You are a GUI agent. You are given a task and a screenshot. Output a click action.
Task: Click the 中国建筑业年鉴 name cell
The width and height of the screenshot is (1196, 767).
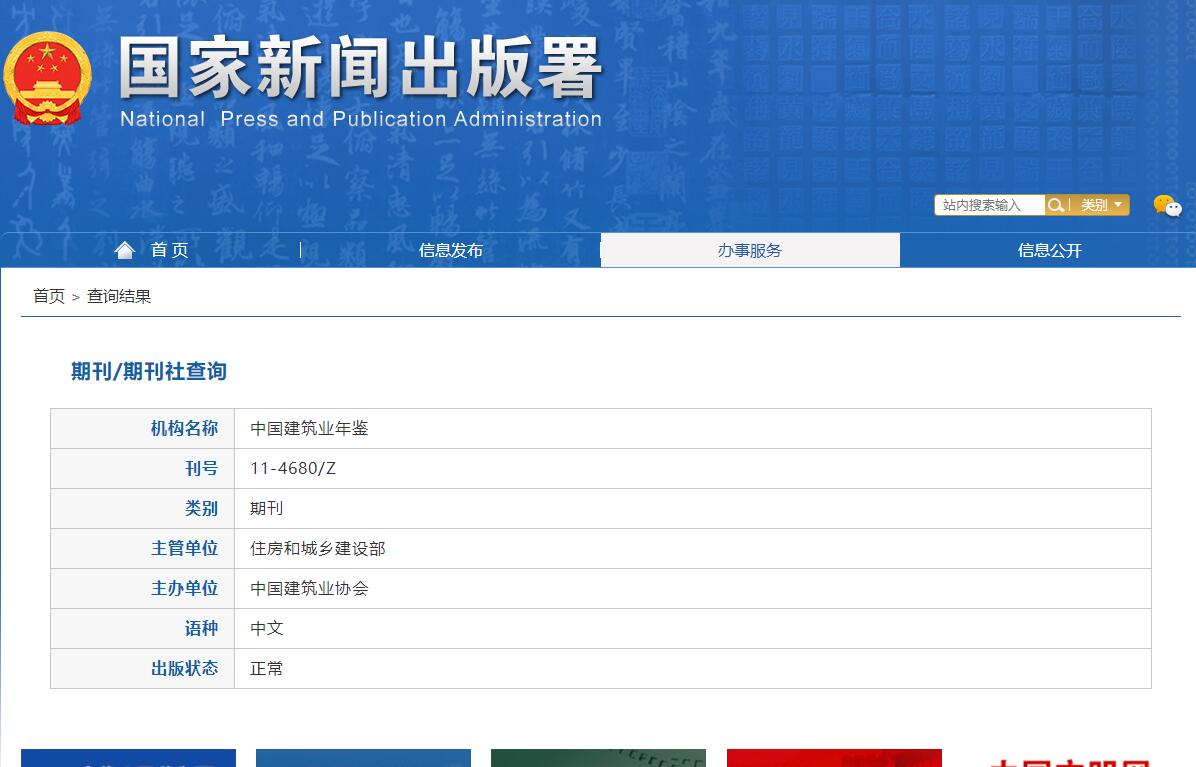(306, 428)
